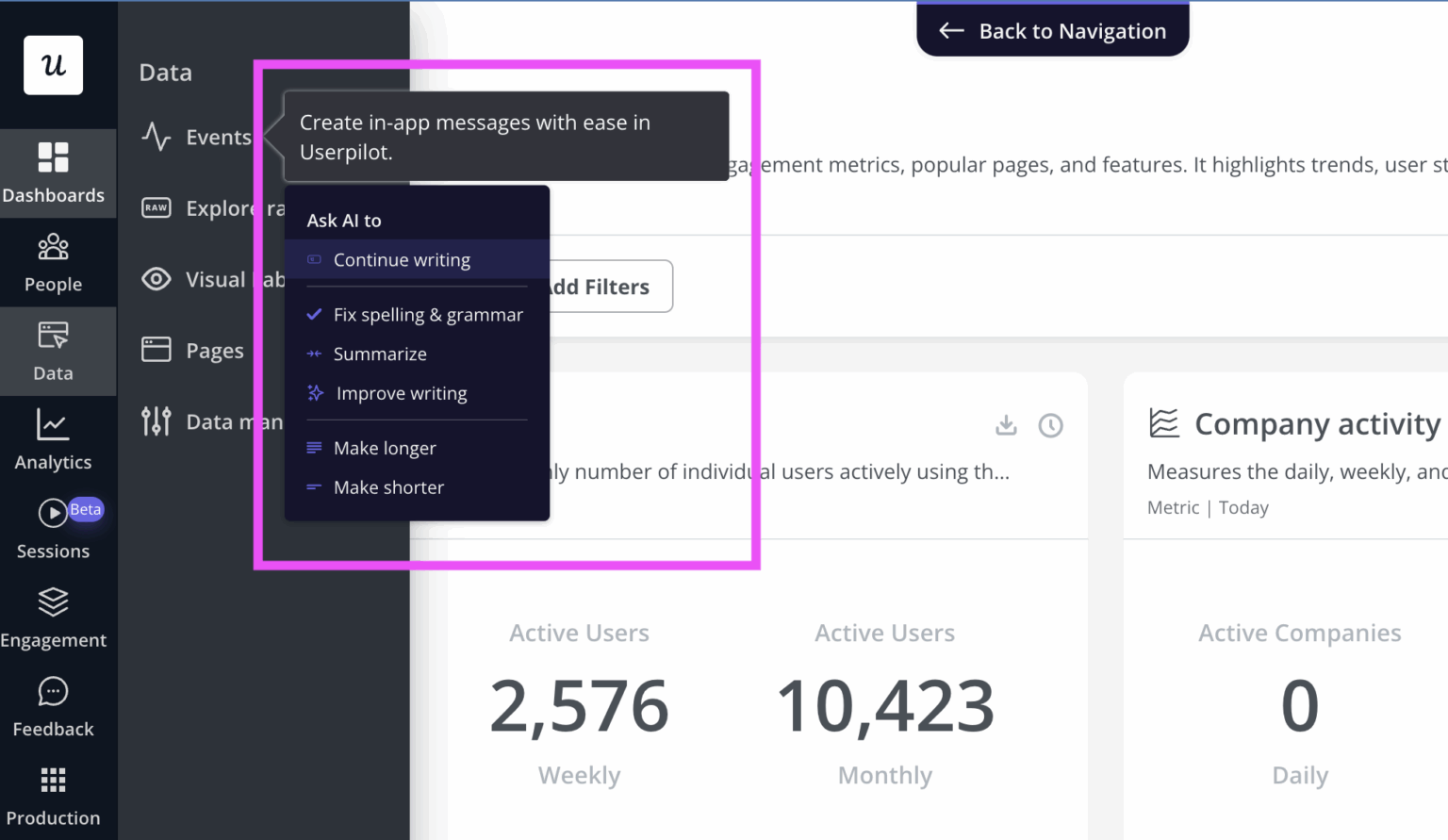Screen dimensions: 1448x840
Task: Open the Feedback section
Action: click(x=53, y=705)
